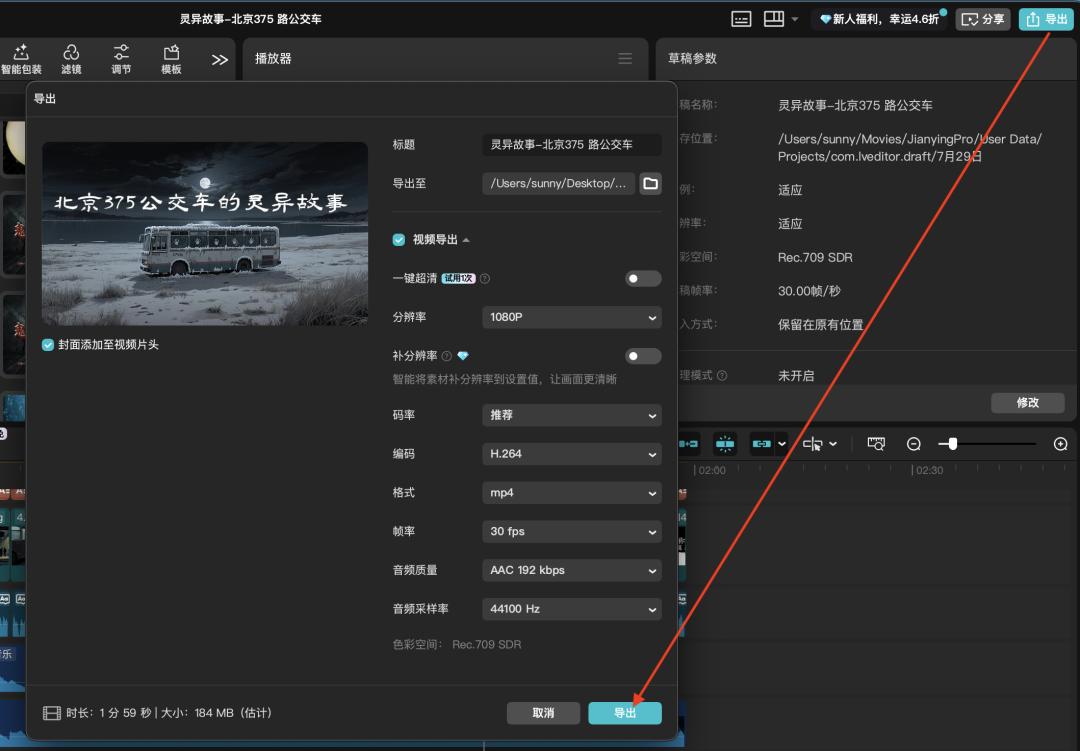Open the 调节 (Adjust) panel
Screen dimensions: 1080x751
tap(121, 58)
